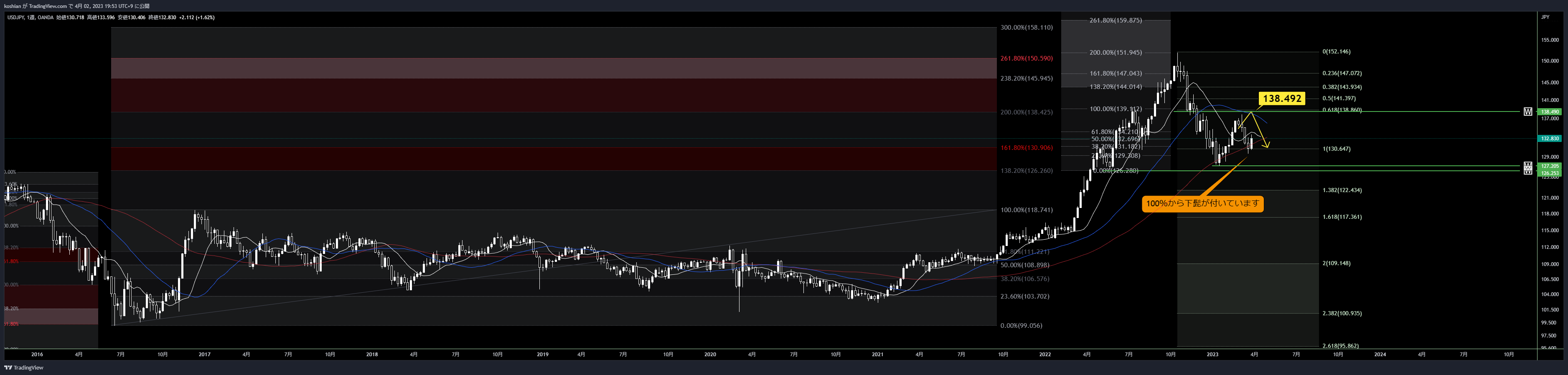Click the W marker beside the 138.490 line
The width and height of the screenshot is (1568, 375).
(x=1528, y=112)
